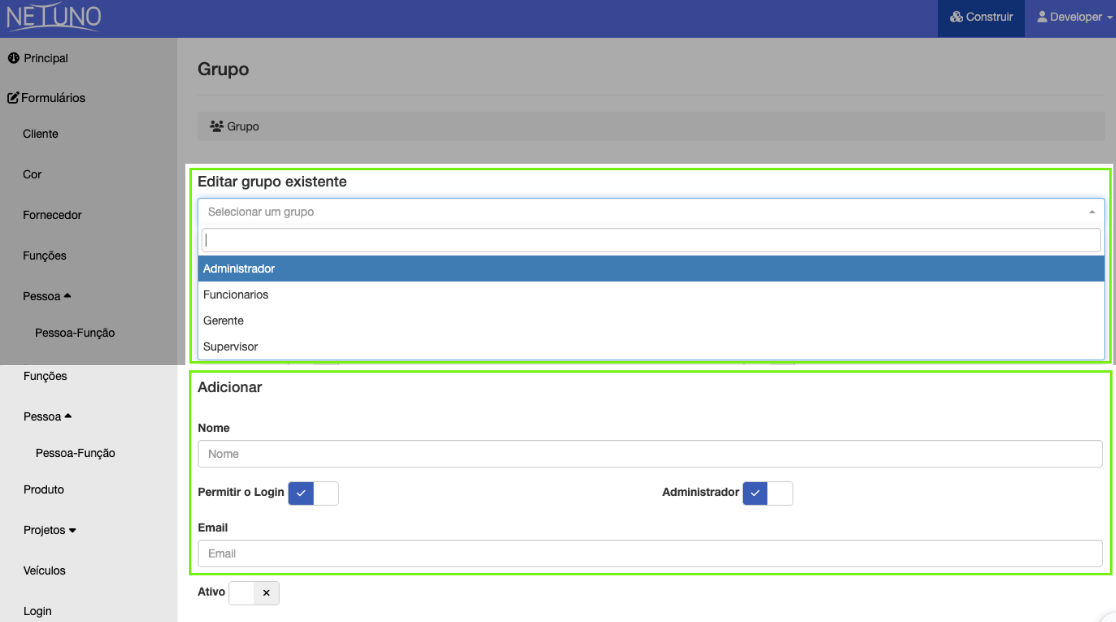Collapse the Selecionar um grupo dropdown
This screenshot has width=1116, height=622.
tap(1091, 212)
